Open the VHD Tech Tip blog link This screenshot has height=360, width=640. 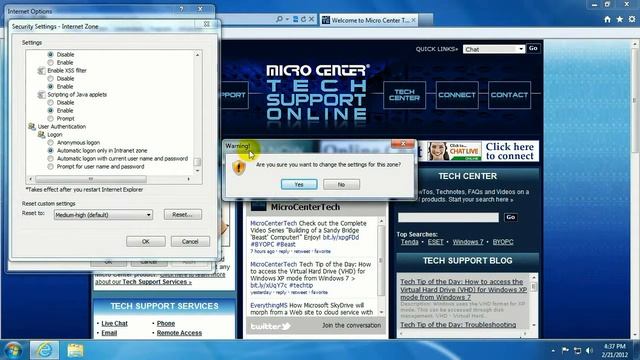[x=463, y=289]
